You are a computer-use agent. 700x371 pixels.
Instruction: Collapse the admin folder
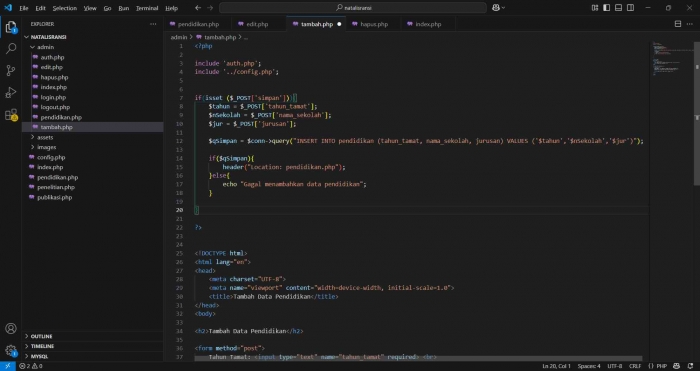[x=32, y=47]
